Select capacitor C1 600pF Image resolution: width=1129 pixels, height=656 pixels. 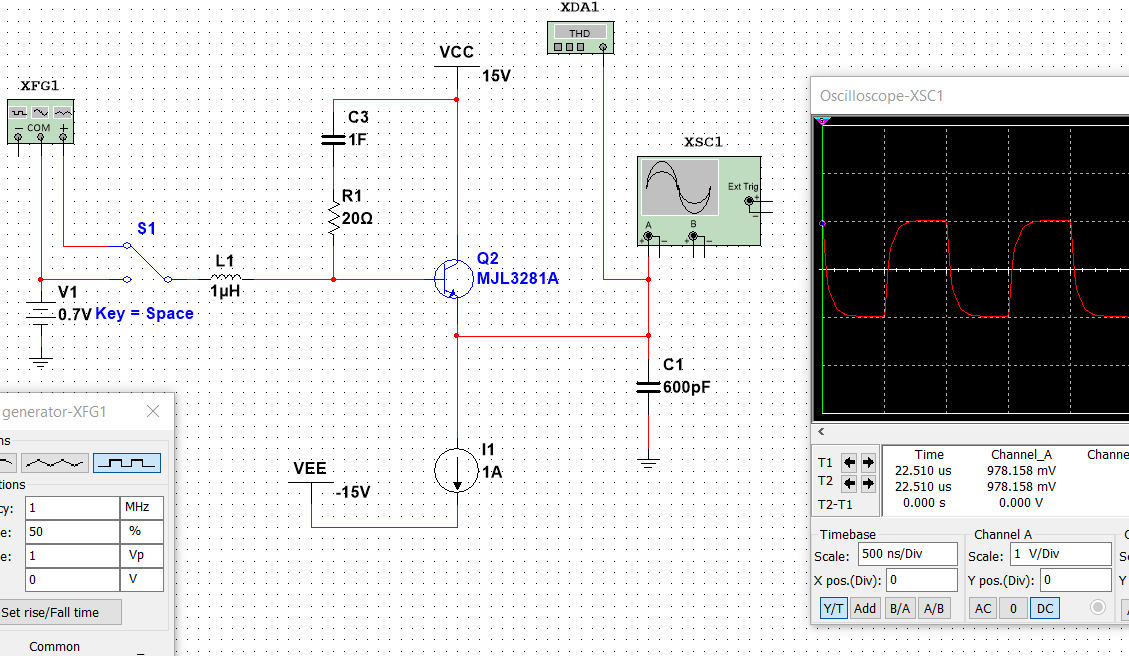pyautogui.click(x=648, y=387)
